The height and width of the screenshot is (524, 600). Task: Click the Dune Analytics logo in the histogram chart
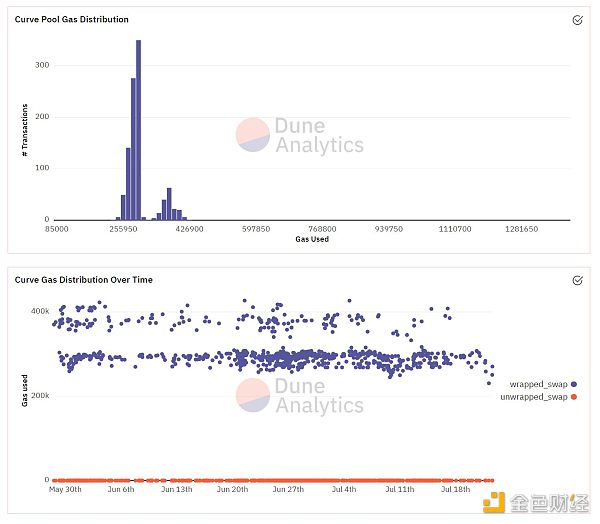[300, 136]
